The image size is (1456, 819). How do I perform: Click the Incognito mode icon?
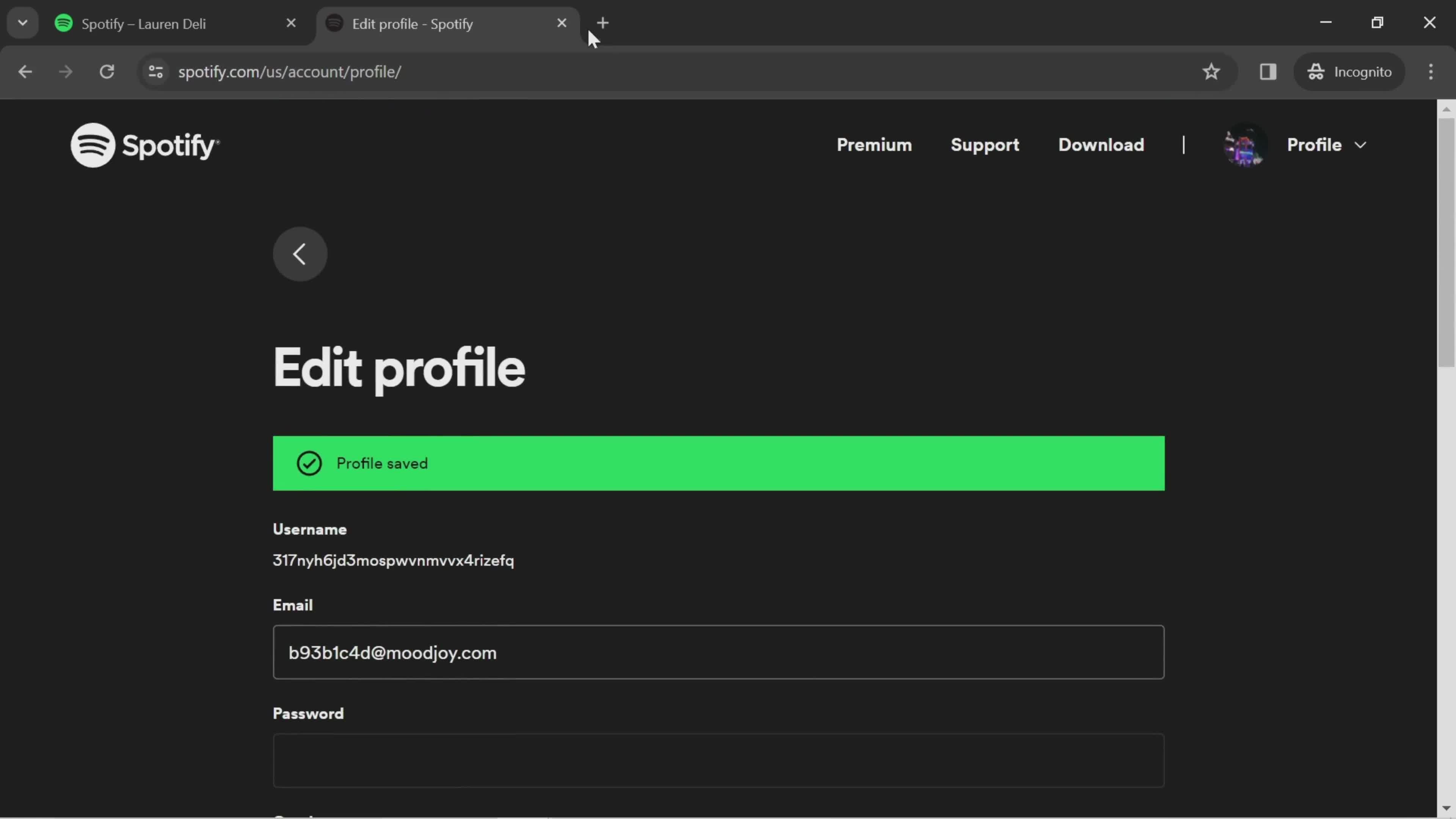pos(1315,71)
